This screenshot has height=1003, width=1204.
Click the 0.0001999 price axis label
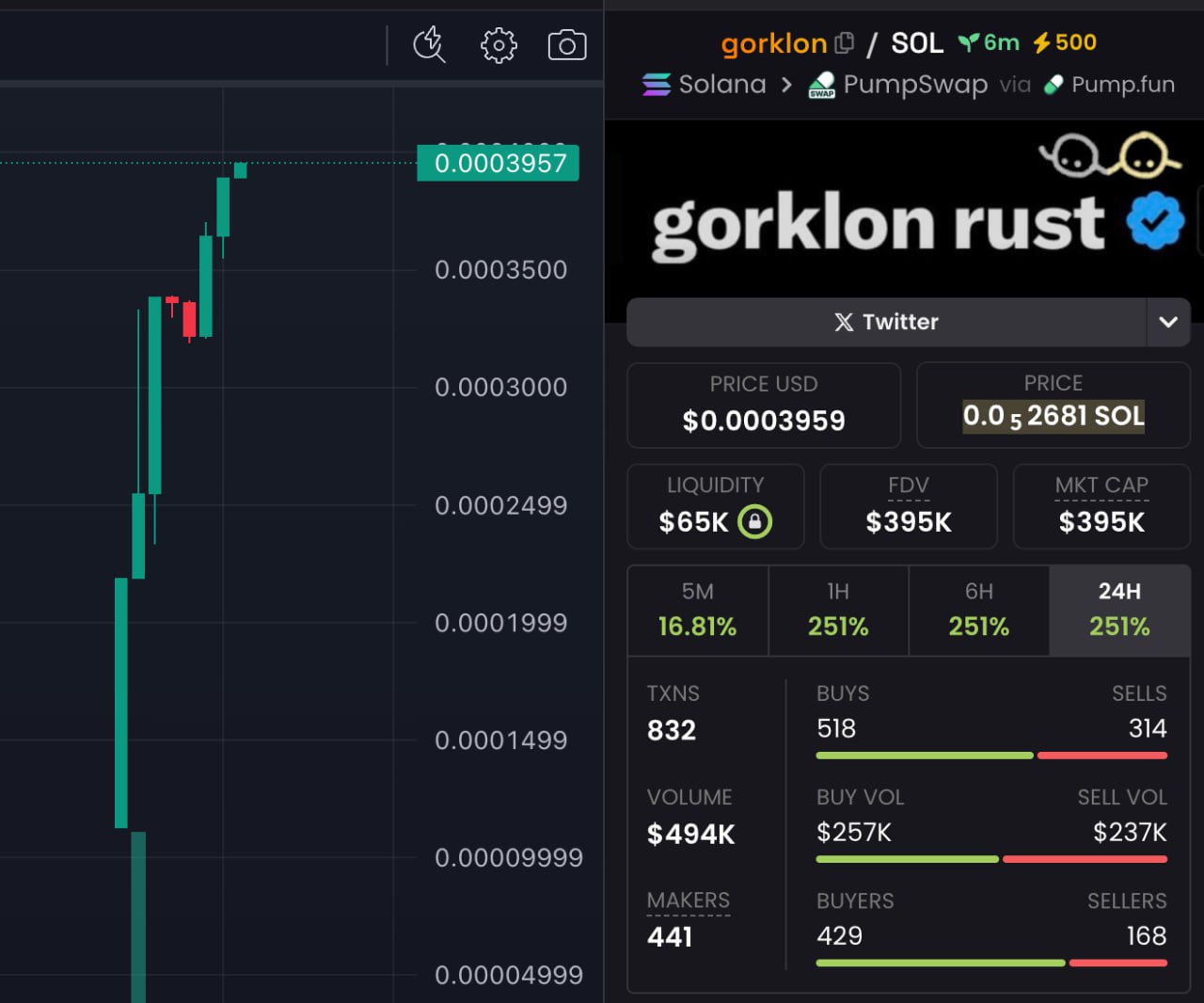[x=501, y=623]
